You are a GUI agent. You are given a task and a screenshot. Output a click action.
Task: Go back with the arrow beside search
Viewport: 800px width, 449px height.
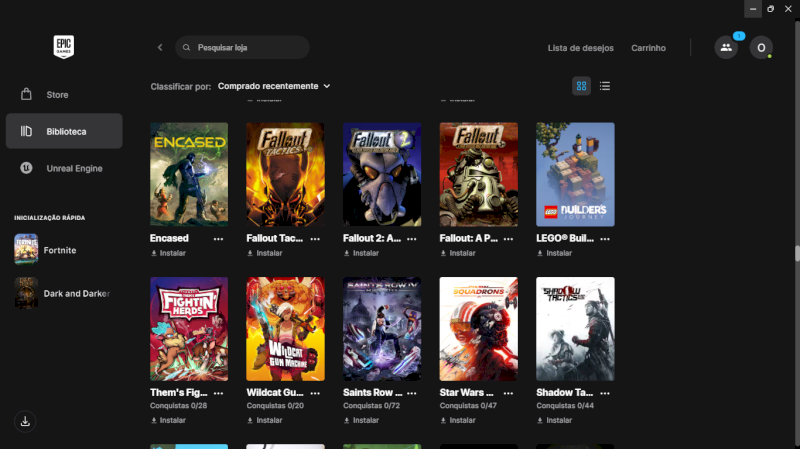point(160,47)
